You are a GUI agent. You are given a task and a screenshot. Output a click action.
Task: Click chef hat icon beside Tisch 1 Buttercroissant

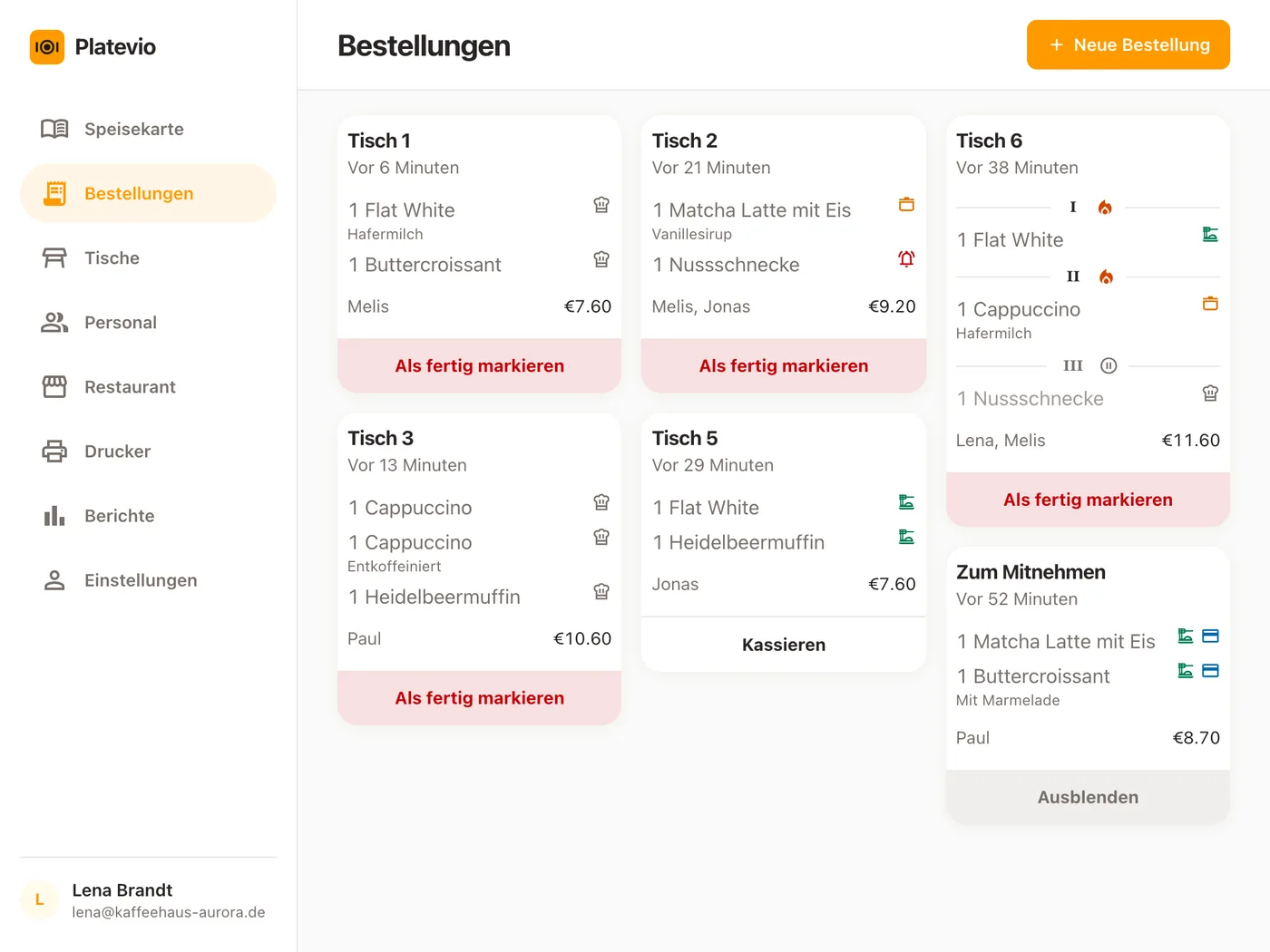[601, 259]
